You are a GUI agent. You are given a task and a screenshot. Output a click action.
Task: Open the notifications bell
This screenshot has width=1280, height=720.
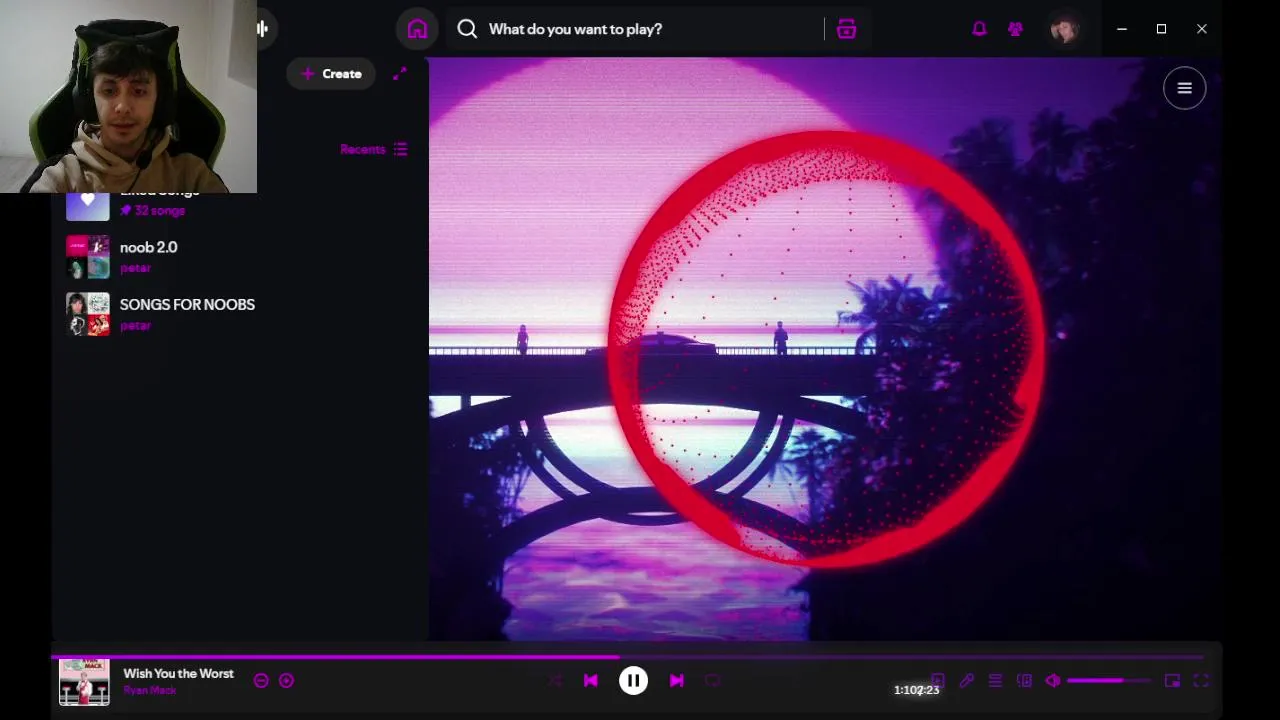coord(979,29)
